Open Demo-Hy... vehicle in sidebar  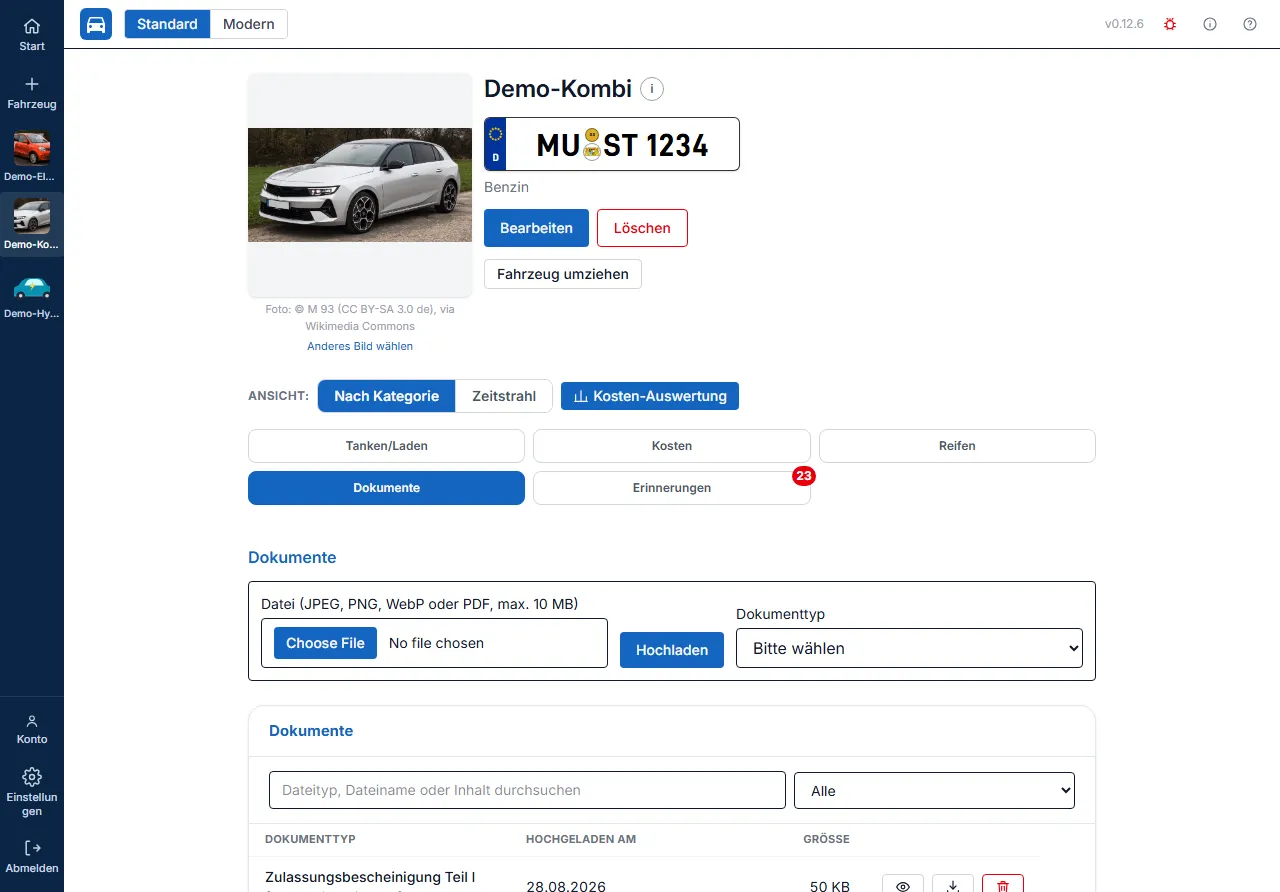click(x=32, y=294)
